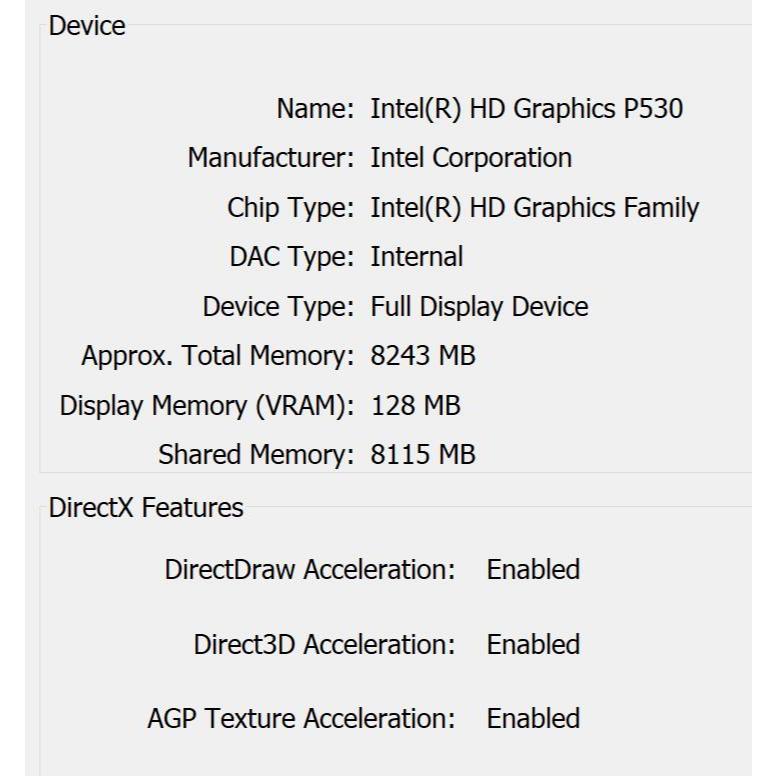Click the Display Memory (VRAM) label
The height and width of the screenshot is (776, 776).
click(207, 406)
